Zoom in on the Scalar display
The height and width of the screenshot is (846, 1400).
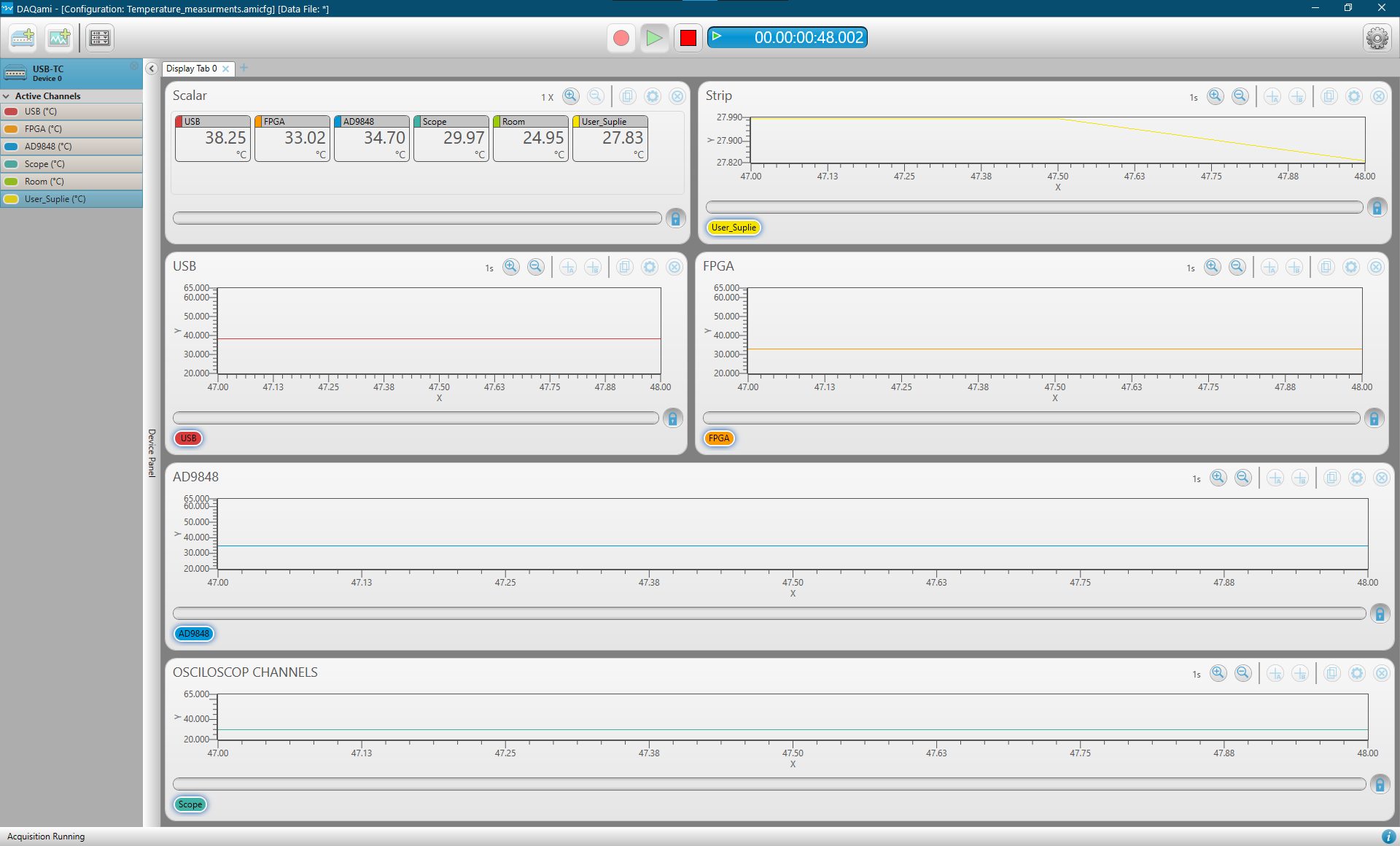pos(571,96)
